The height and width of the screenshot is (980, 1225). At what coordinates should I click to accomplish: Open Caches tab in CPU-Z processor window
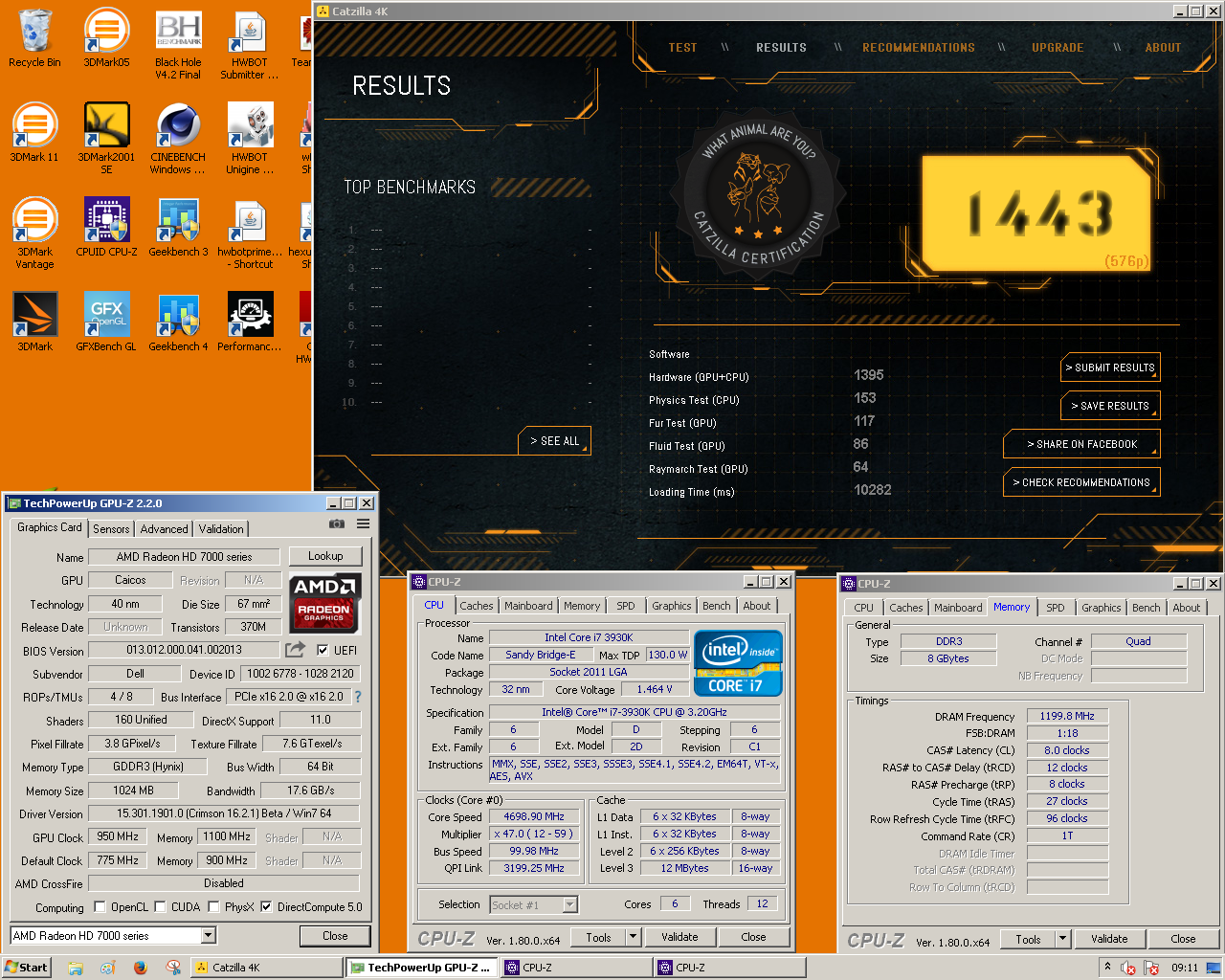coord(476,606)
